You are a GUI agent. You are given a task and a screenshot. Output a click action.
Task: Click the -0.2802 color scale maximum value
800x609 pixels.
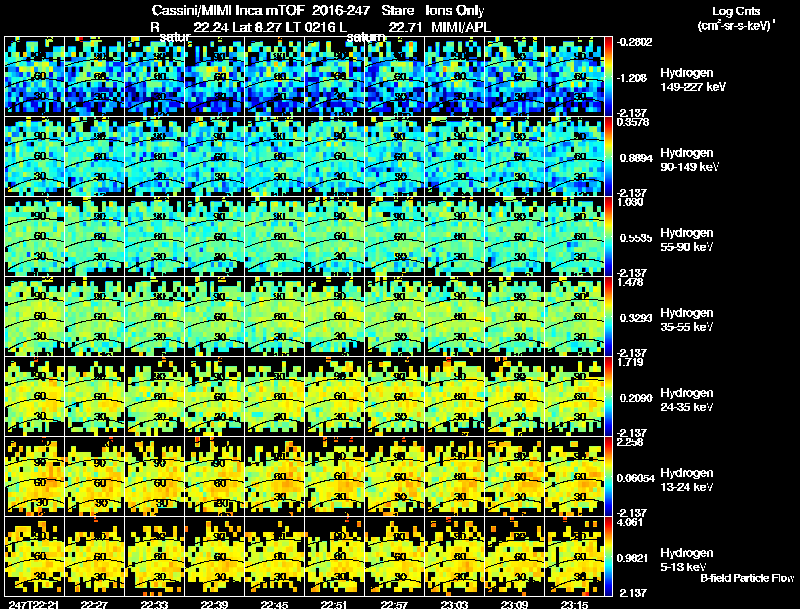pyautogui.click(x=634, y=42)
